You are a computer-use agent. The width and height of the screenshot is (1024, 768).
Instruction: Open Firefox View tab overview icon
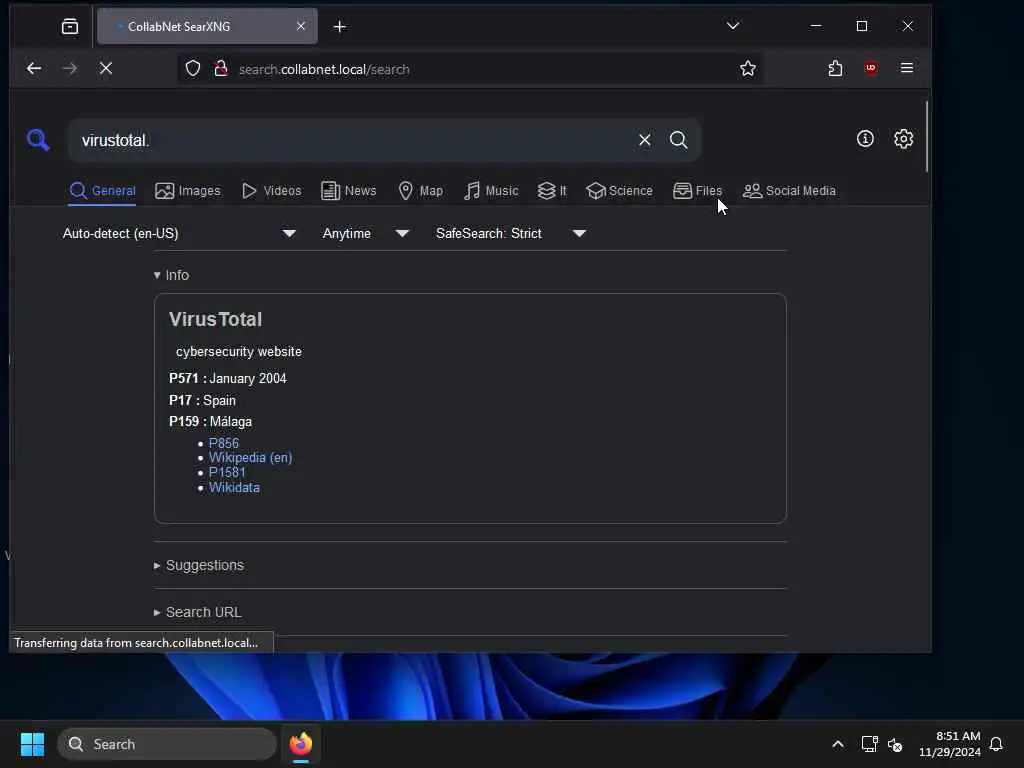[70, 26]
